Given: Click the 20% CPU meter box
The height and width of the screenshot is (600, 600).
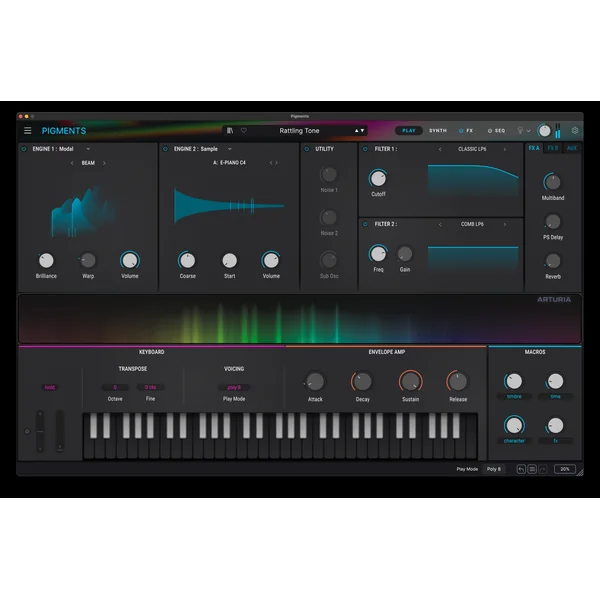Looking at the screenshot, I should pos(565,469).
